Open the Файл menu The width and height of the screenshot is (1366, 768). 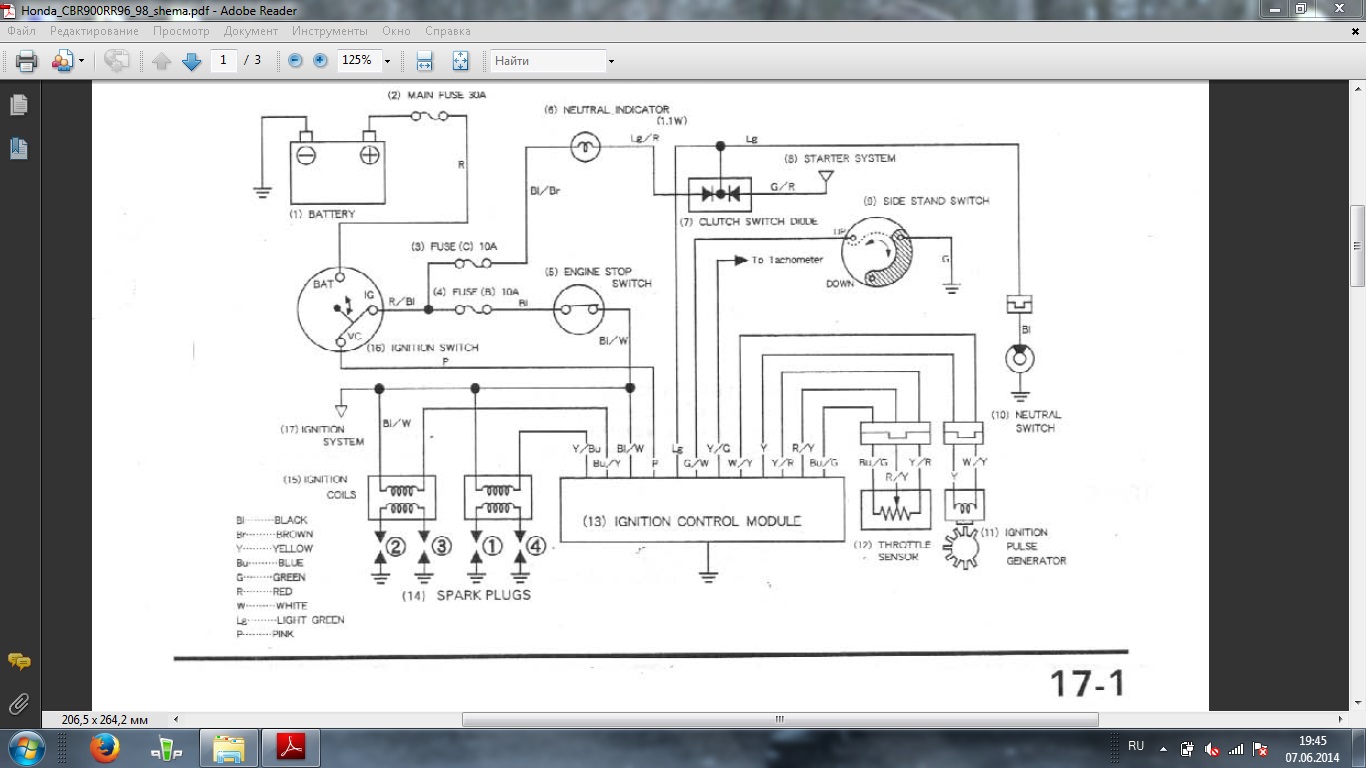21,31
